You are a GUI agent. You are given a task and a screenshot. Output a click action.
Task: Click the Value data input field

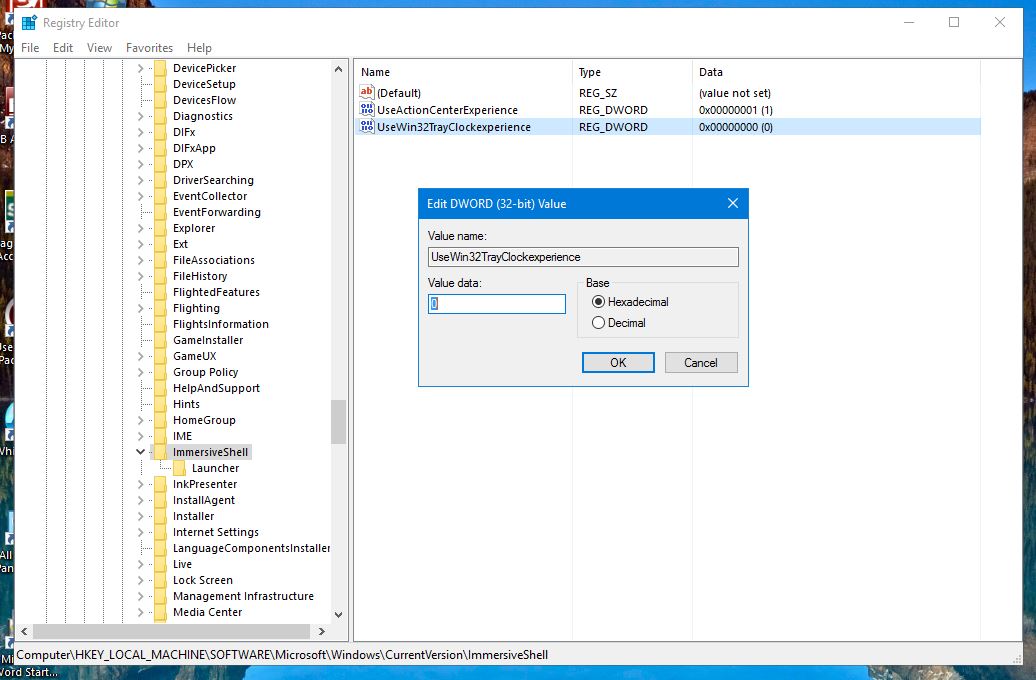click(x=497, y=304)
